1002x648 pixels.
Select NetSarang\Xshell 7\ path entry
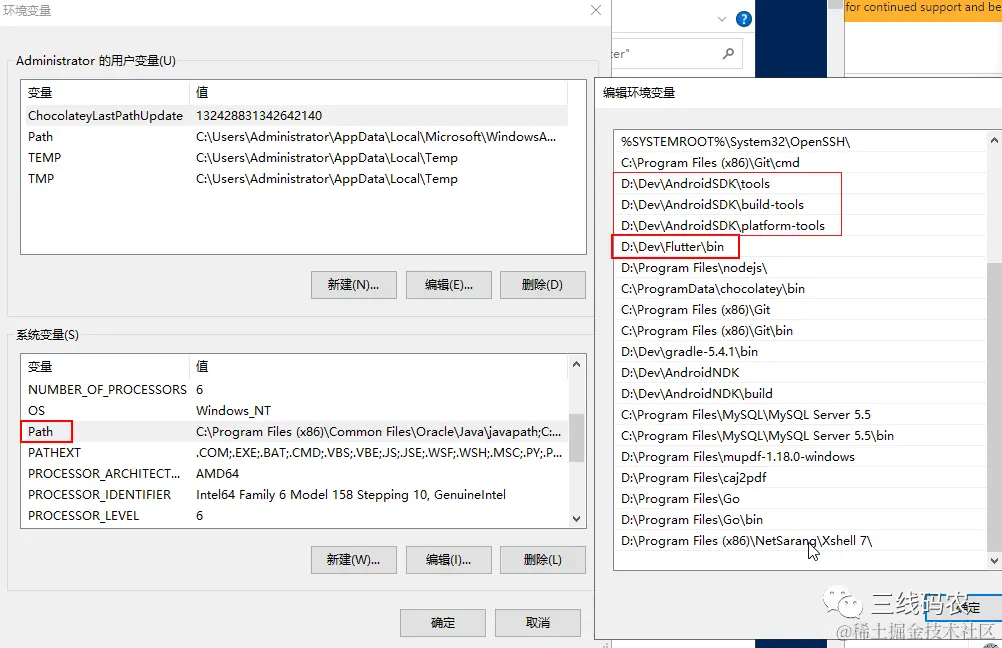click(x=800, y=541)
